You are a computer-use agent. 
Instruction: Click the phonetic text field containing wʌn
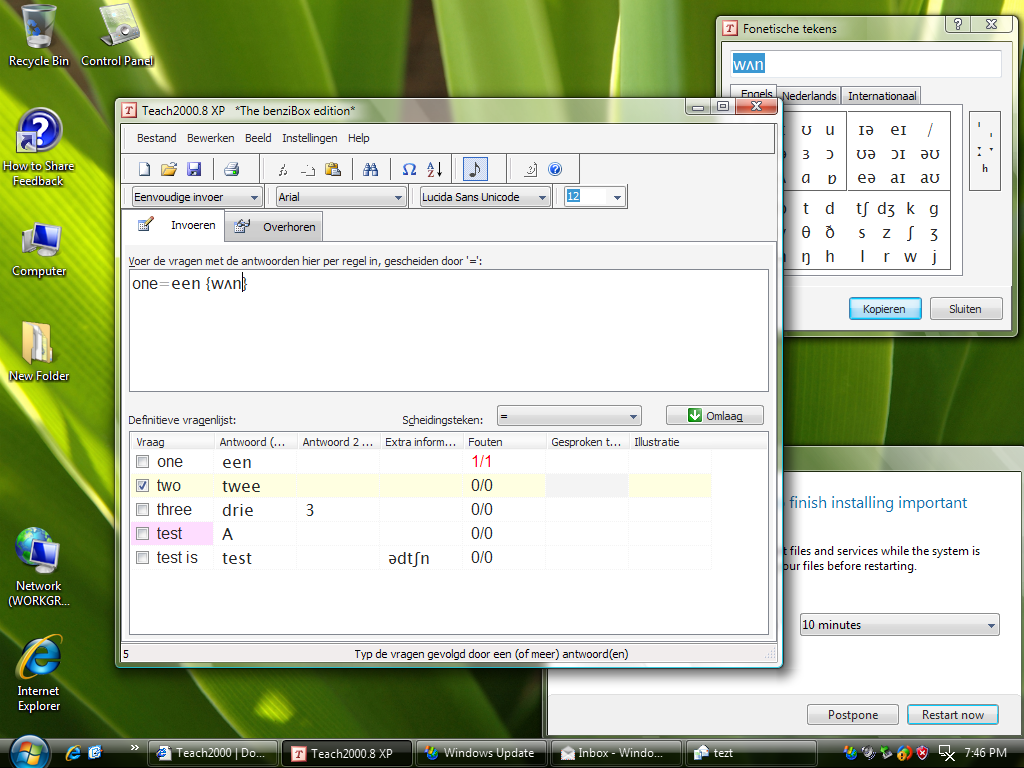[x=866, y=64]
